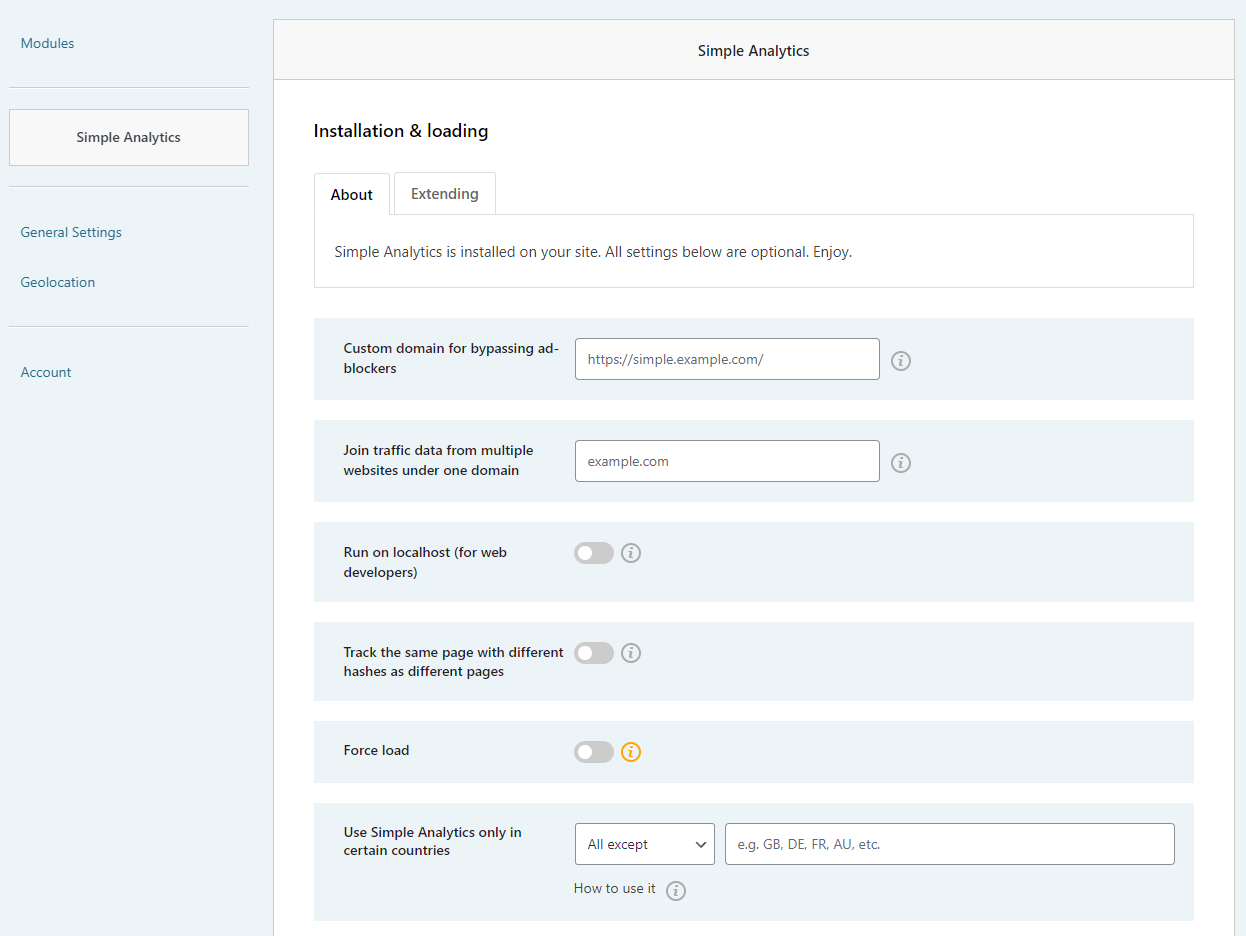Go to General Settings

(71, 232)
